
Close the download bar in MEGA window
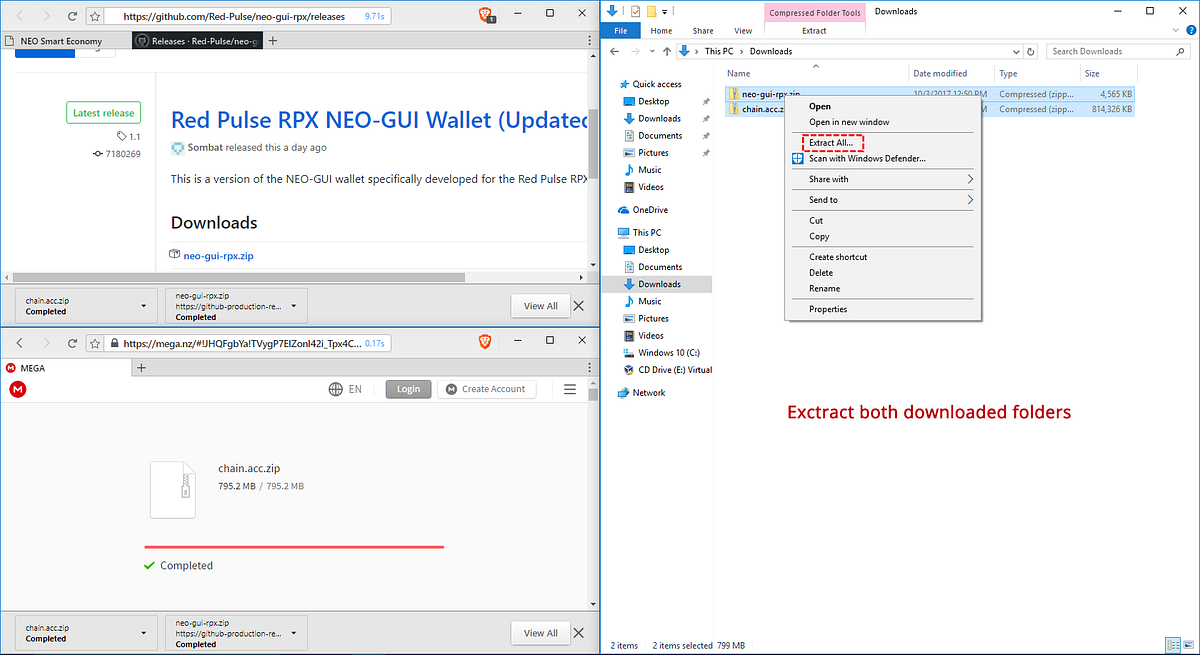[580, 632]
